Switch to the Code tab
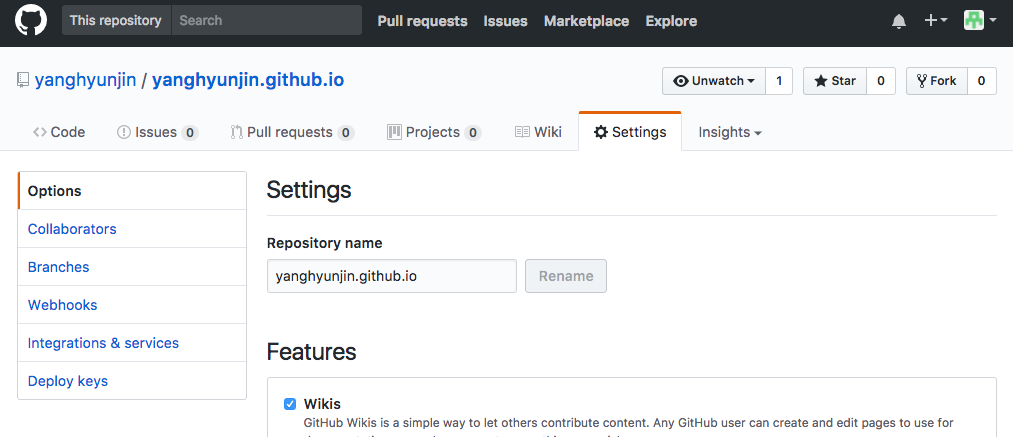The image size is (1013, 437). [x=59, y=133]
